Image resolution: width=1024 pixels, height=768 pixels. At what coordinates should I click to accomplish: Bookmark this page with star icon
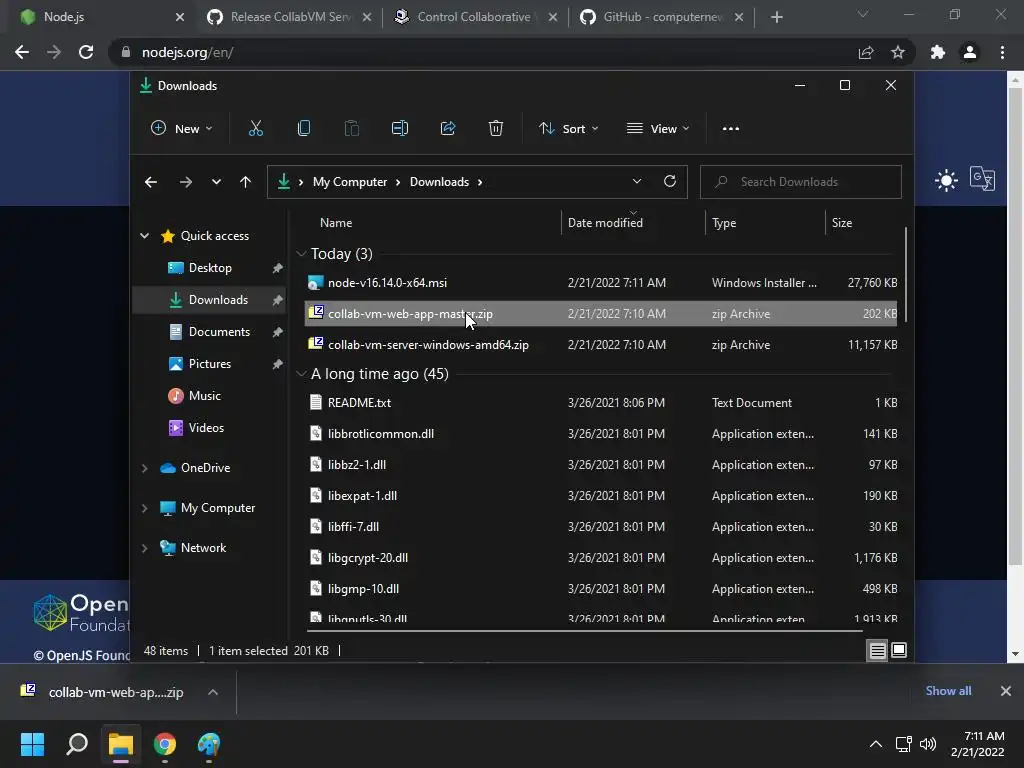[x=898, y=52]
